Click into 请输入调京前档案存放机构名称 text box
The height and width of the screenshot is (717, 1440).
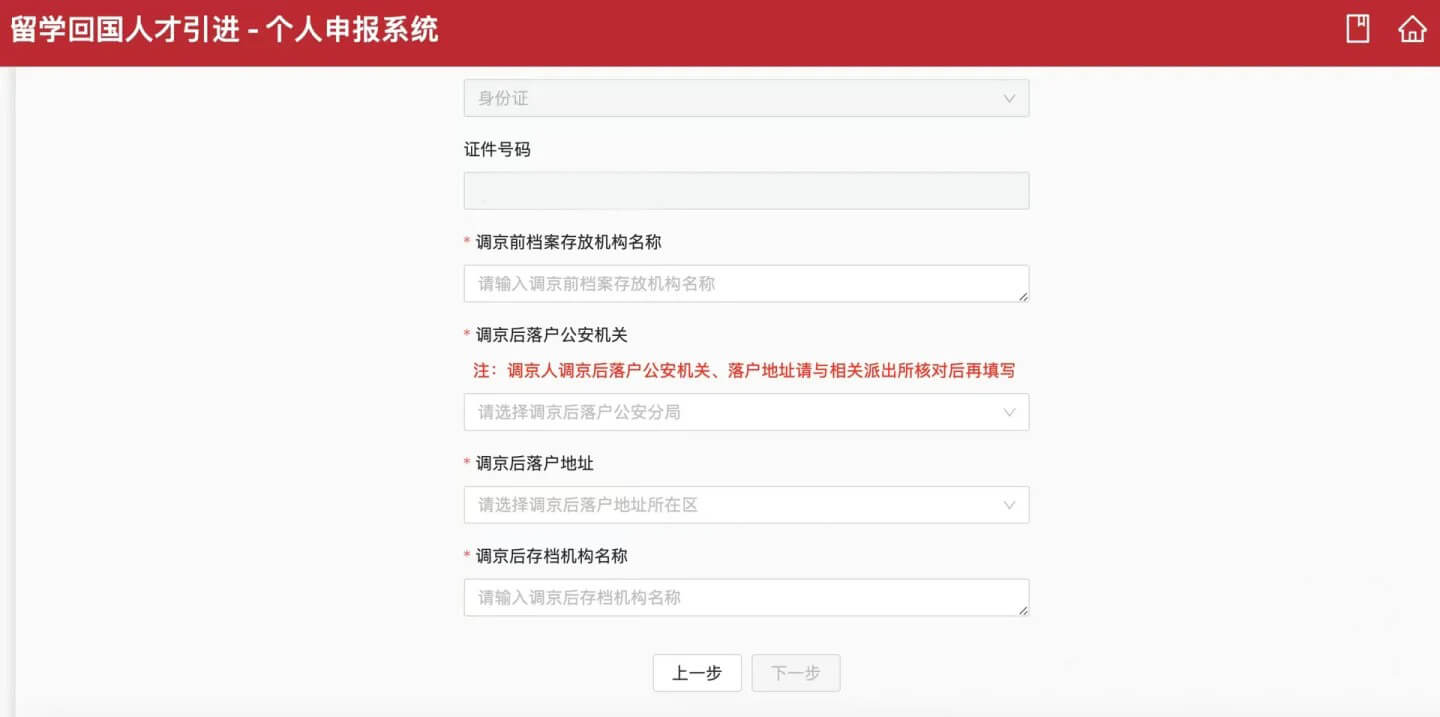pyautogui.click(x=745, y=283)
